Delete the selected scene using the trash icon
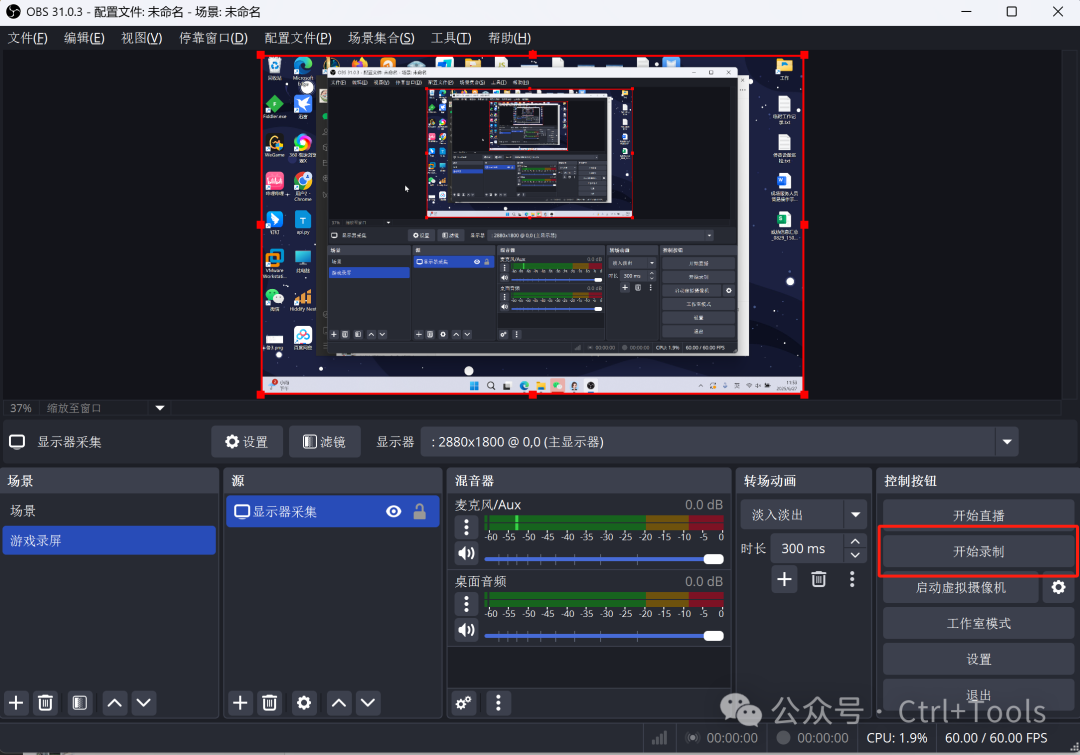Image resolution: width=1080 pixels, height=755 pixels. [46, 703]
